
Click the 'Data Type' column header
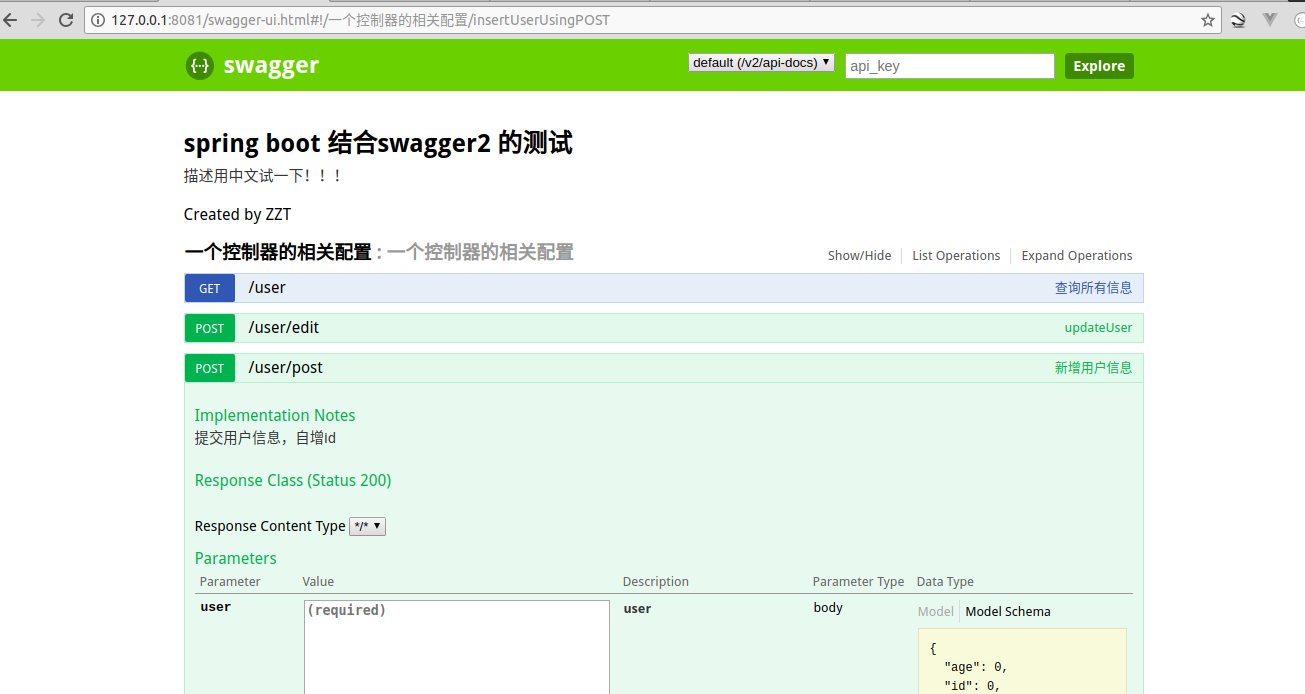[945, 582]
